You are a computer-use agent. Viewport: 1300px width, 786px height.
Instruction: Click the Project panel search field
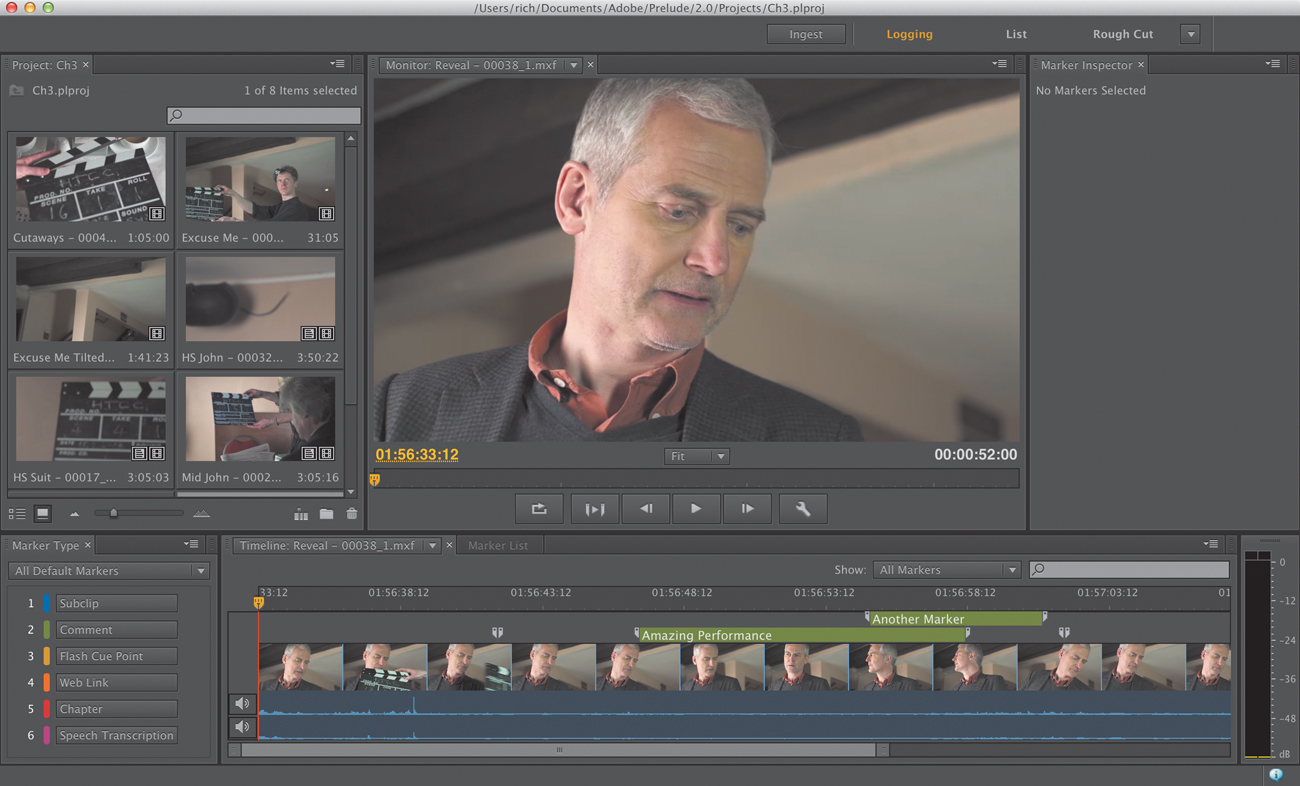(x=264, y=116)
